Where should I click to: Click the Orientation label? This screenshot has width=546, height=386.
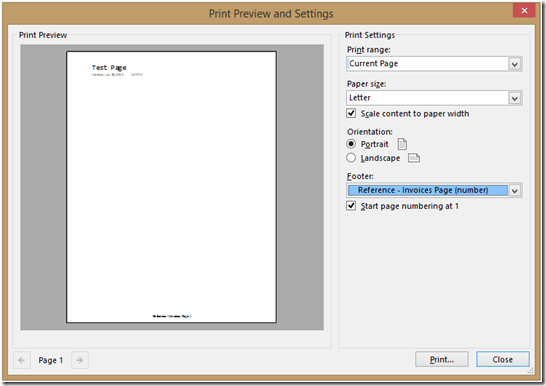[x=369, y=132]
